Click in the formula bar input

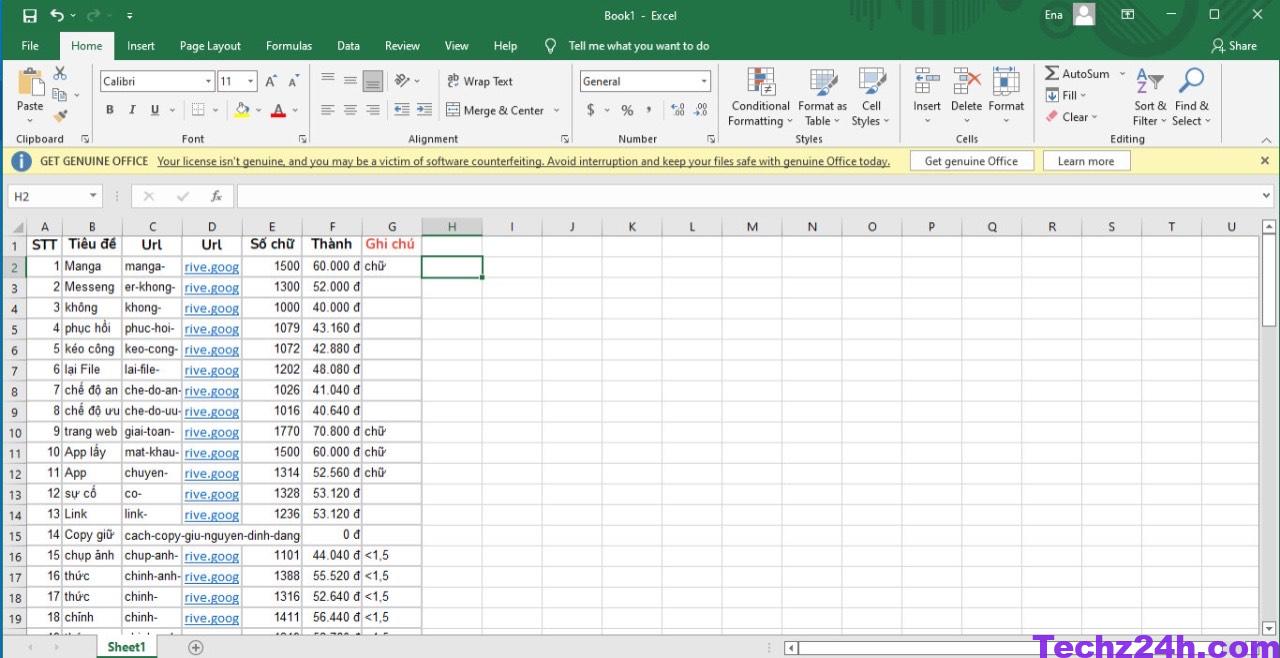point(747,197)
